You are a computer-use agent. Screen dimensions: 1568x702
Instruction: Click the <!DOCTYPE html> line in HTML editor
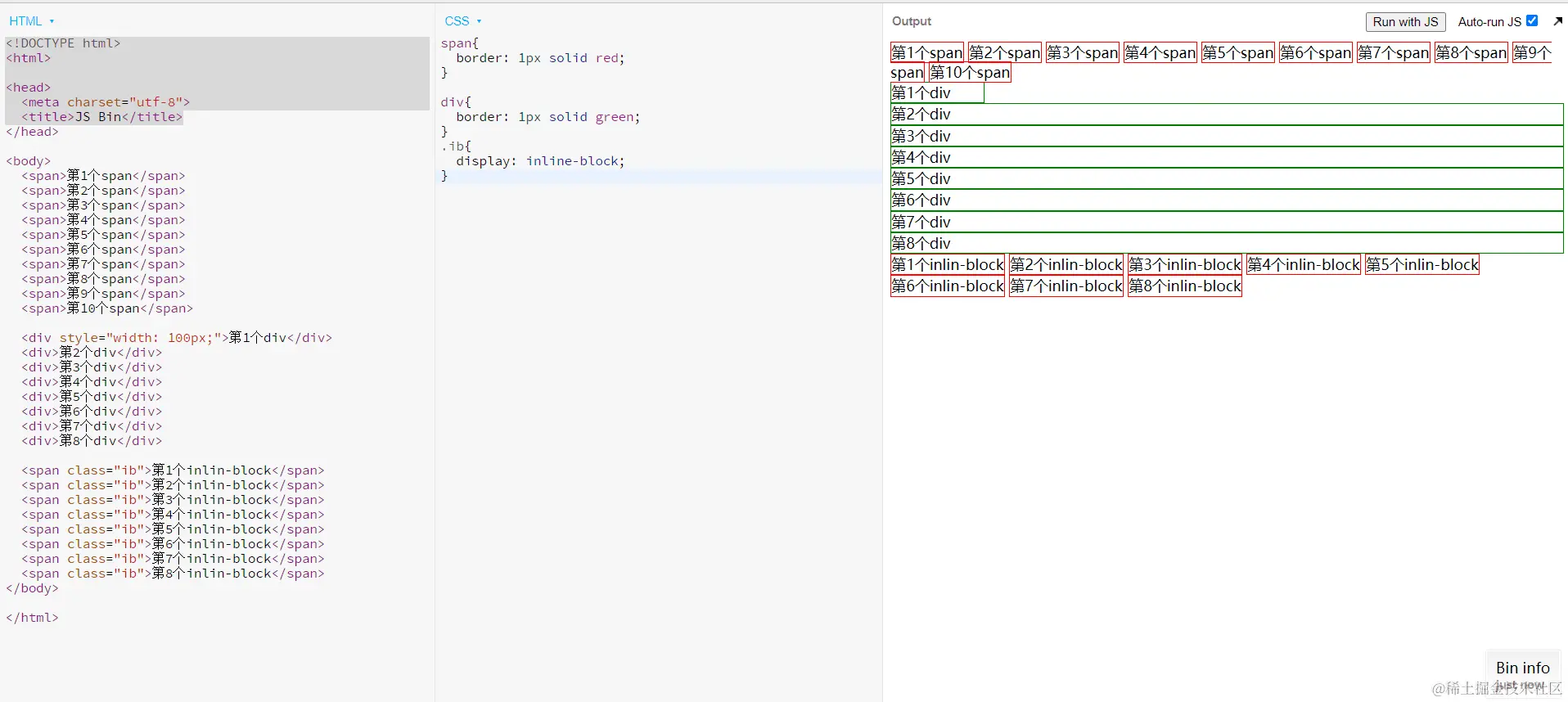click(x=63, y=43)
